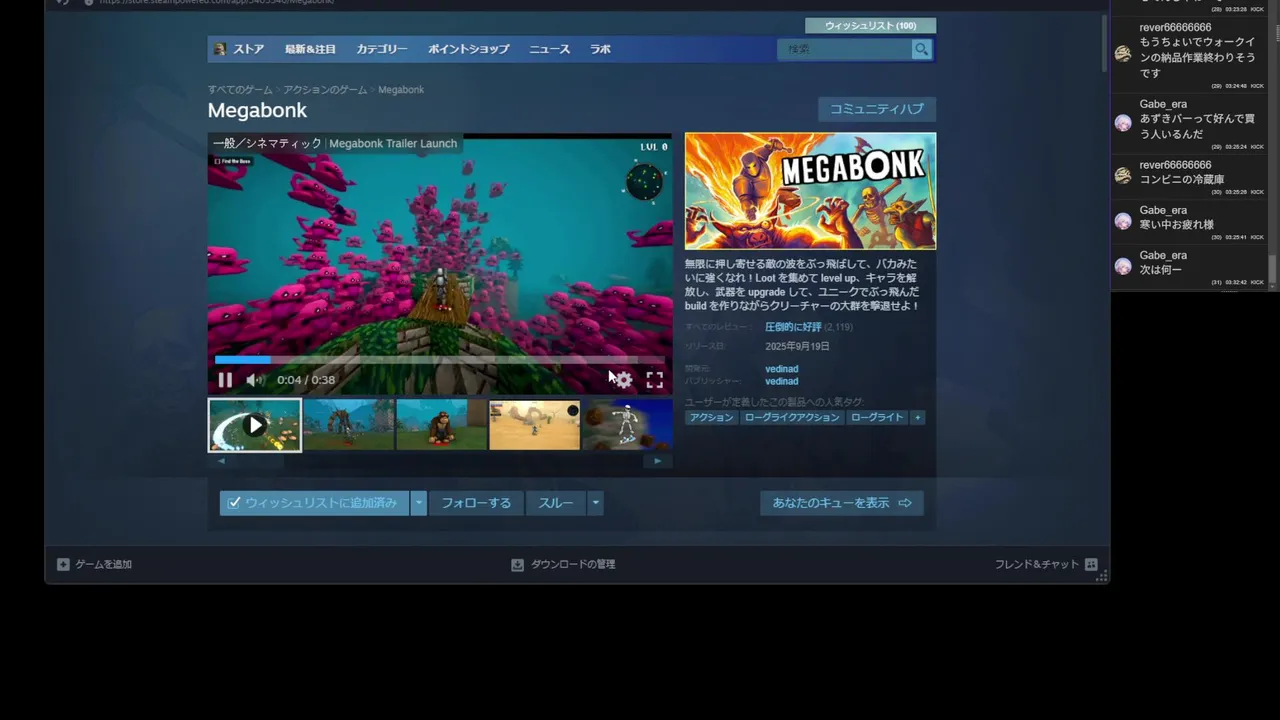
Task: Uncheck ウィッシュリストに追加済み wishlist button
Action: pos(314,503)
